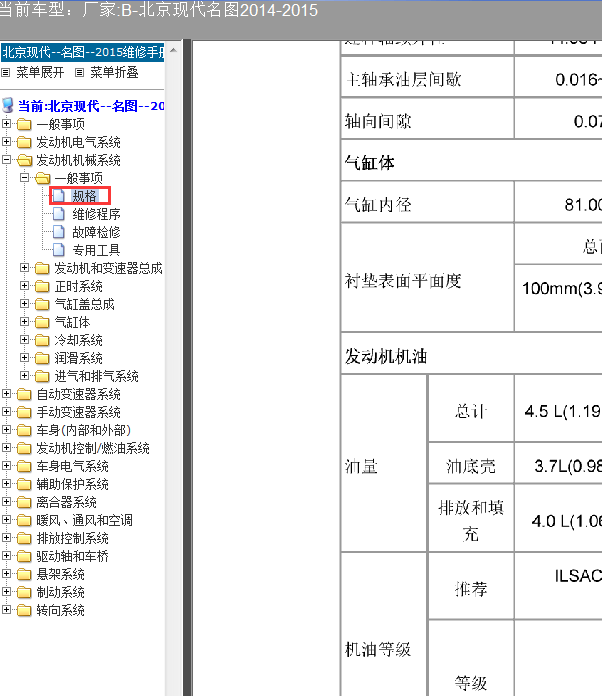The height and width of the screenshot is (696, 602).
Task: Click the 车身电气系统 folder icon
Action: (24, 466)
